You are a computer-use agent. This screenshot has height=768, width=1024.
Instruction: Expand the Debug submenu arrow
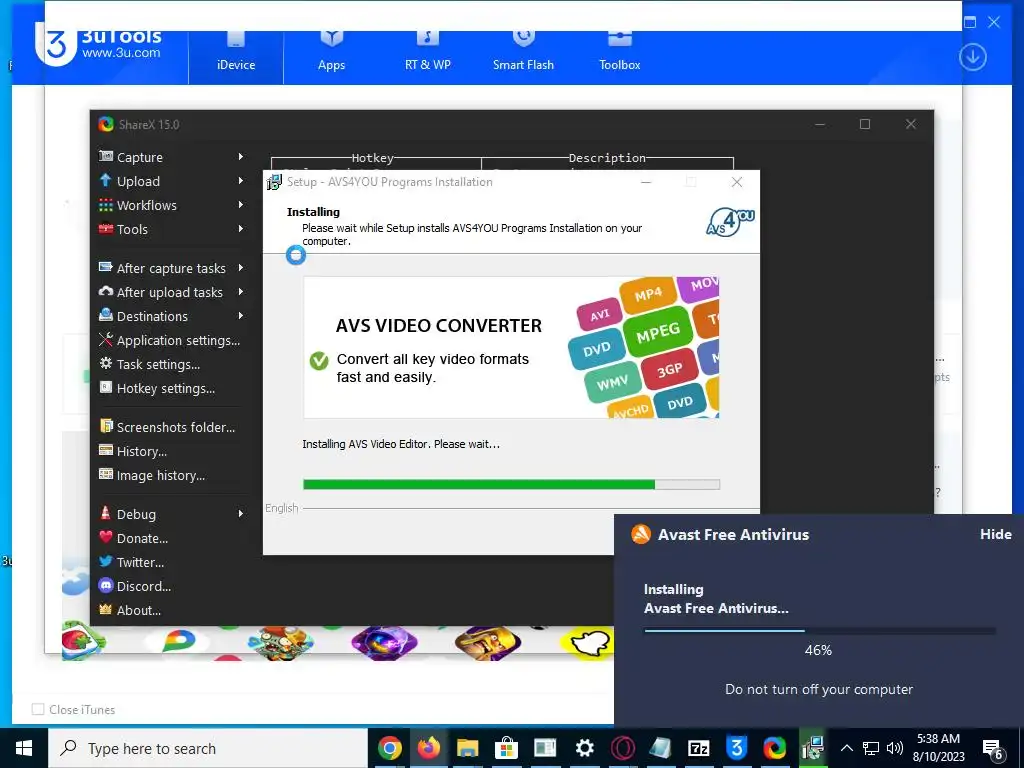click(240, 514)
